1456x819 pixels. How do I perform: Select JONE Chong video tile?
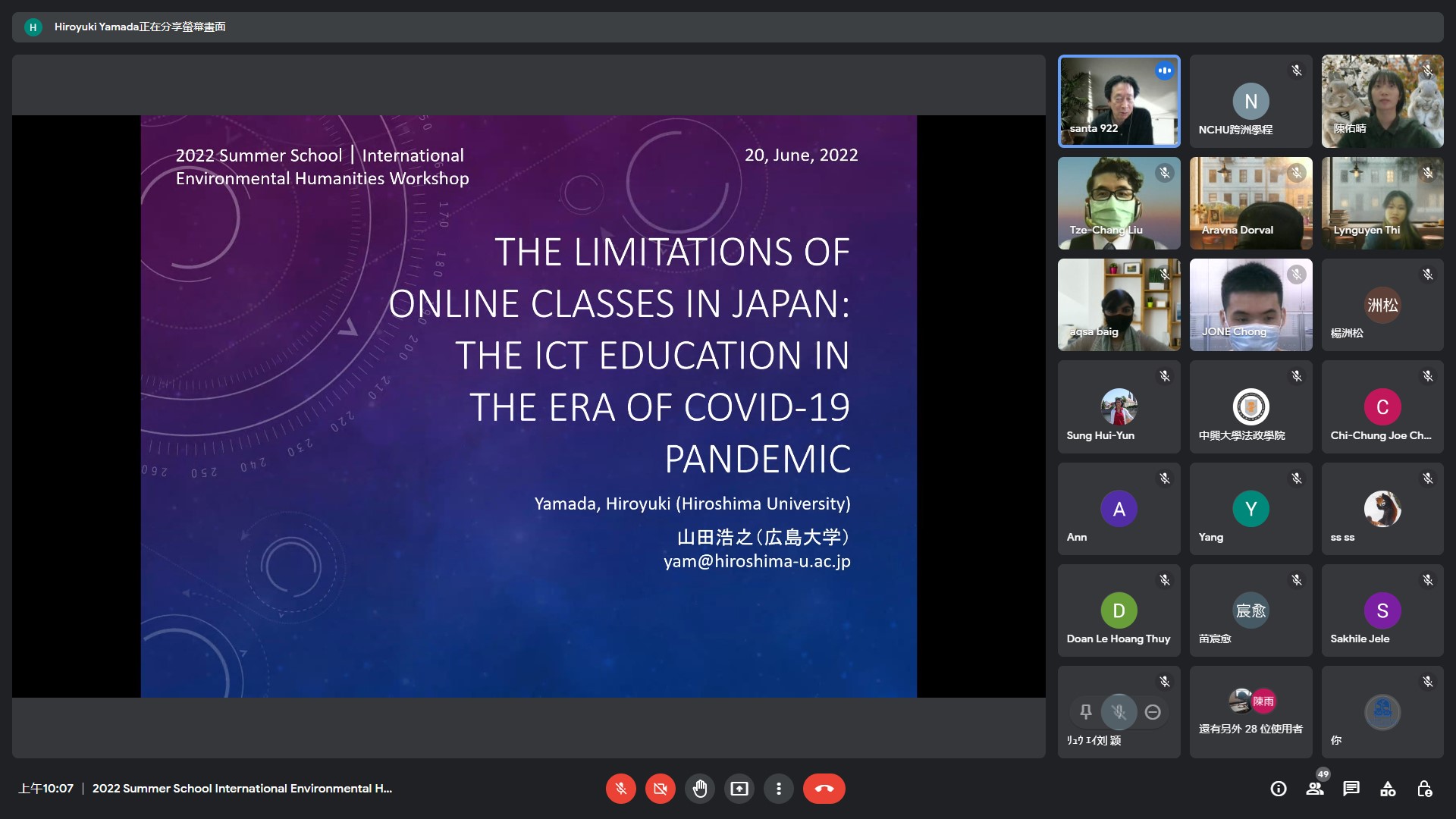(1251, 305)
